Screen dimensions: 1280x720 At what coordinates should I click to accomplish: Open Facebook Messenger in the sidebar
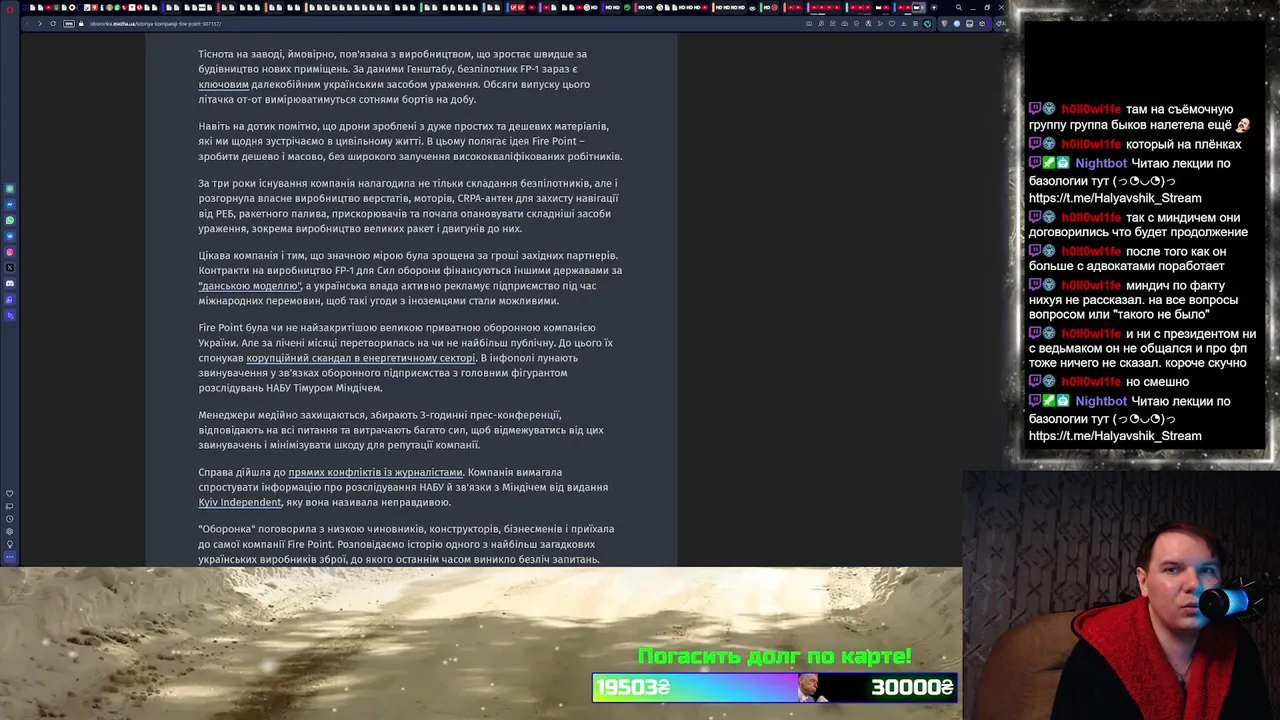(x=10, y=205)
